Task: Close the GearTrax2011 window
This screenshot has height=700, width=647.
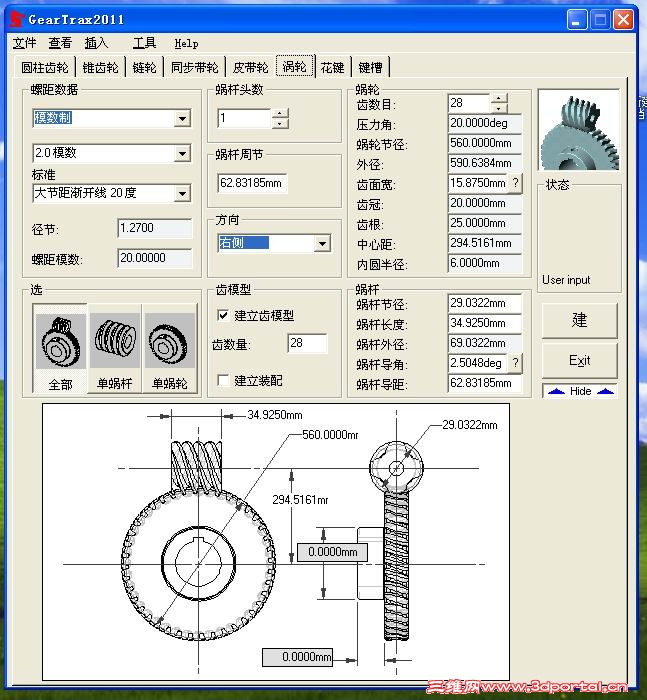Action: [x=623, y=20]
